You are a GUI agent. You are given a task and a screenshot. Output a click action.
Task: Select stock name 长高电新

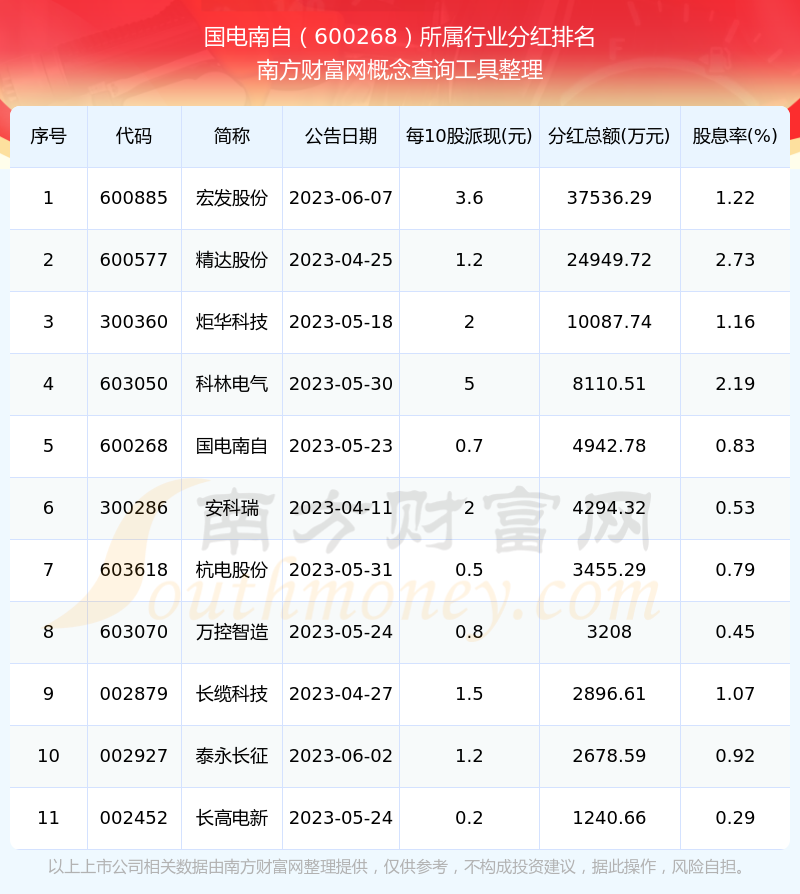pos(232,818)
